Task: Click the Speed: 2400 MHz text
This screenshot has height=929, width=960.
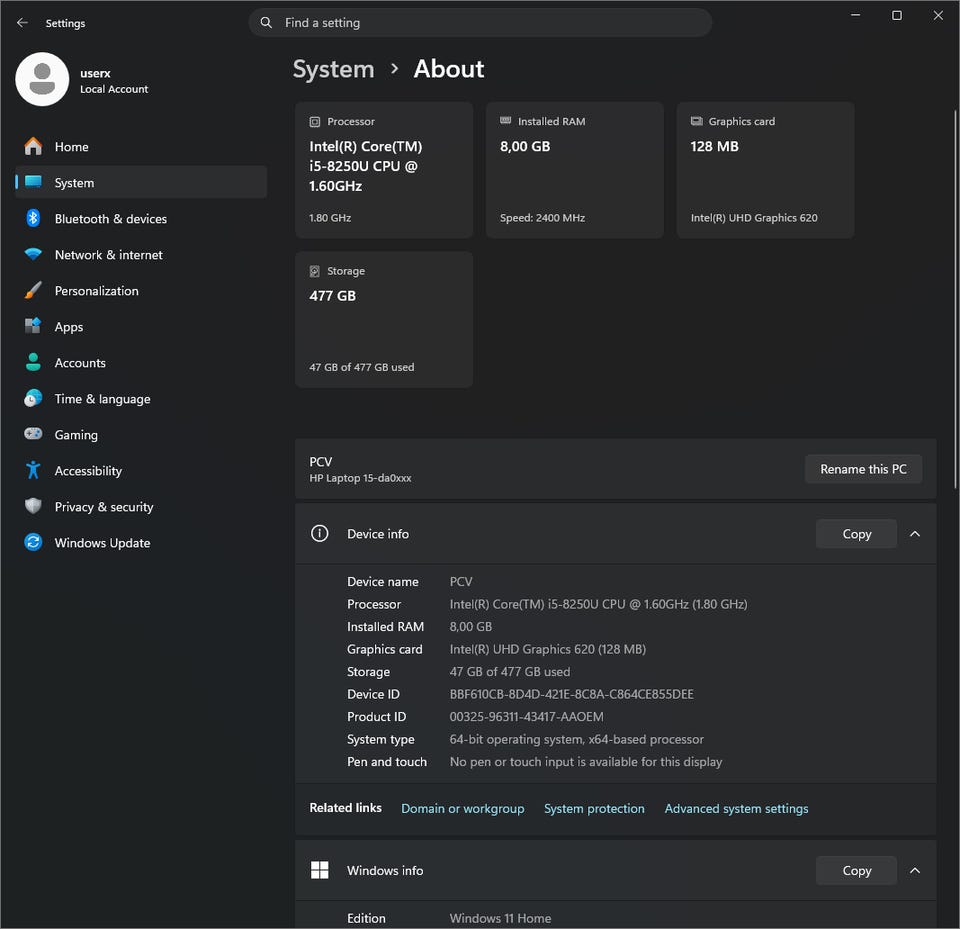Action: tap(542, 217)
